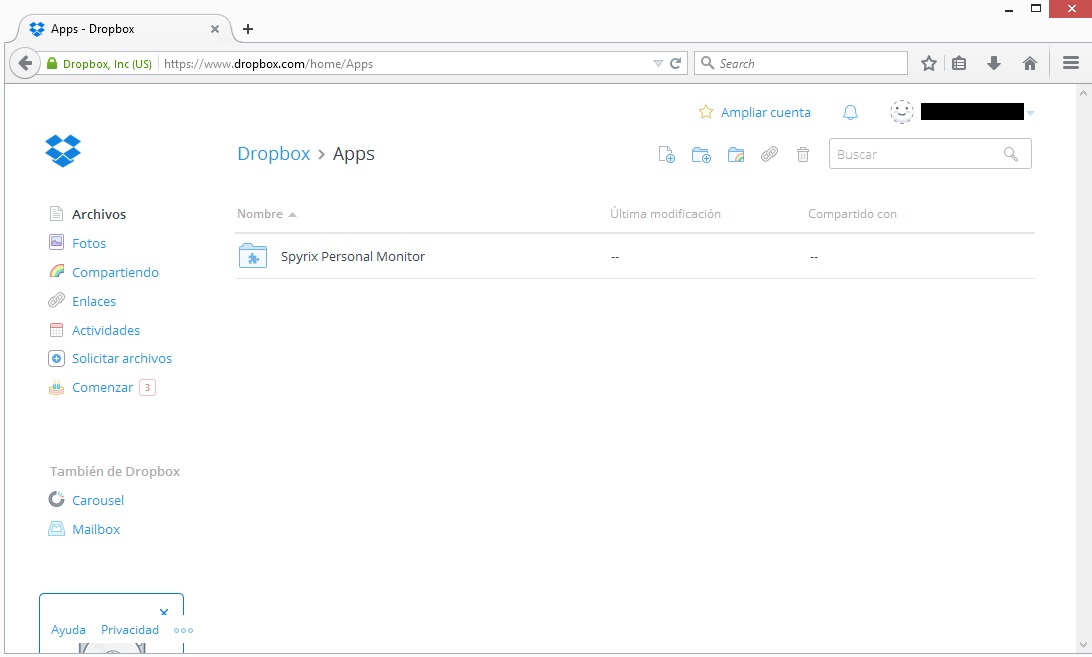
Task: Click the Carousel swirl icon
Action: click(x=56, y=499)
